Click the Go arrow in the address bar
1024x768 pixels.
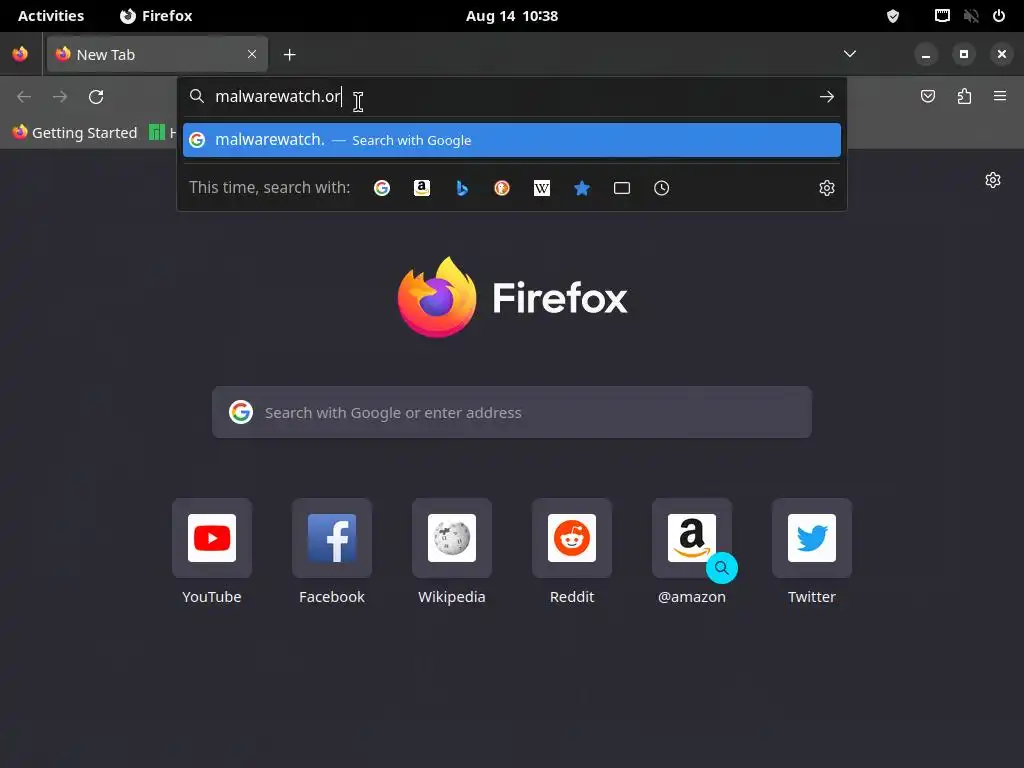[827, 97]
